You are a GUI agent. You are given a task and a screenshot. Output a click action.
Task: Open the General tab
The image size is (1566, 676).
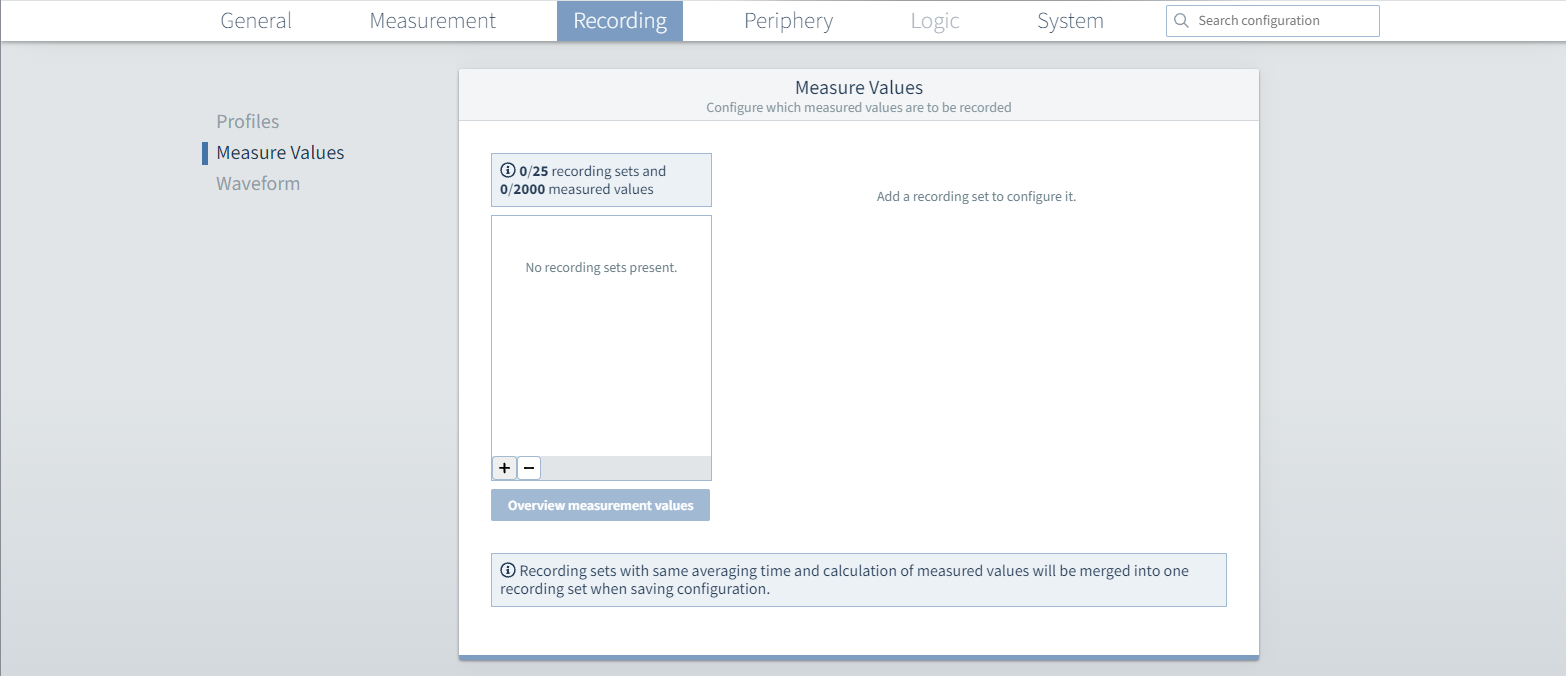256,21
